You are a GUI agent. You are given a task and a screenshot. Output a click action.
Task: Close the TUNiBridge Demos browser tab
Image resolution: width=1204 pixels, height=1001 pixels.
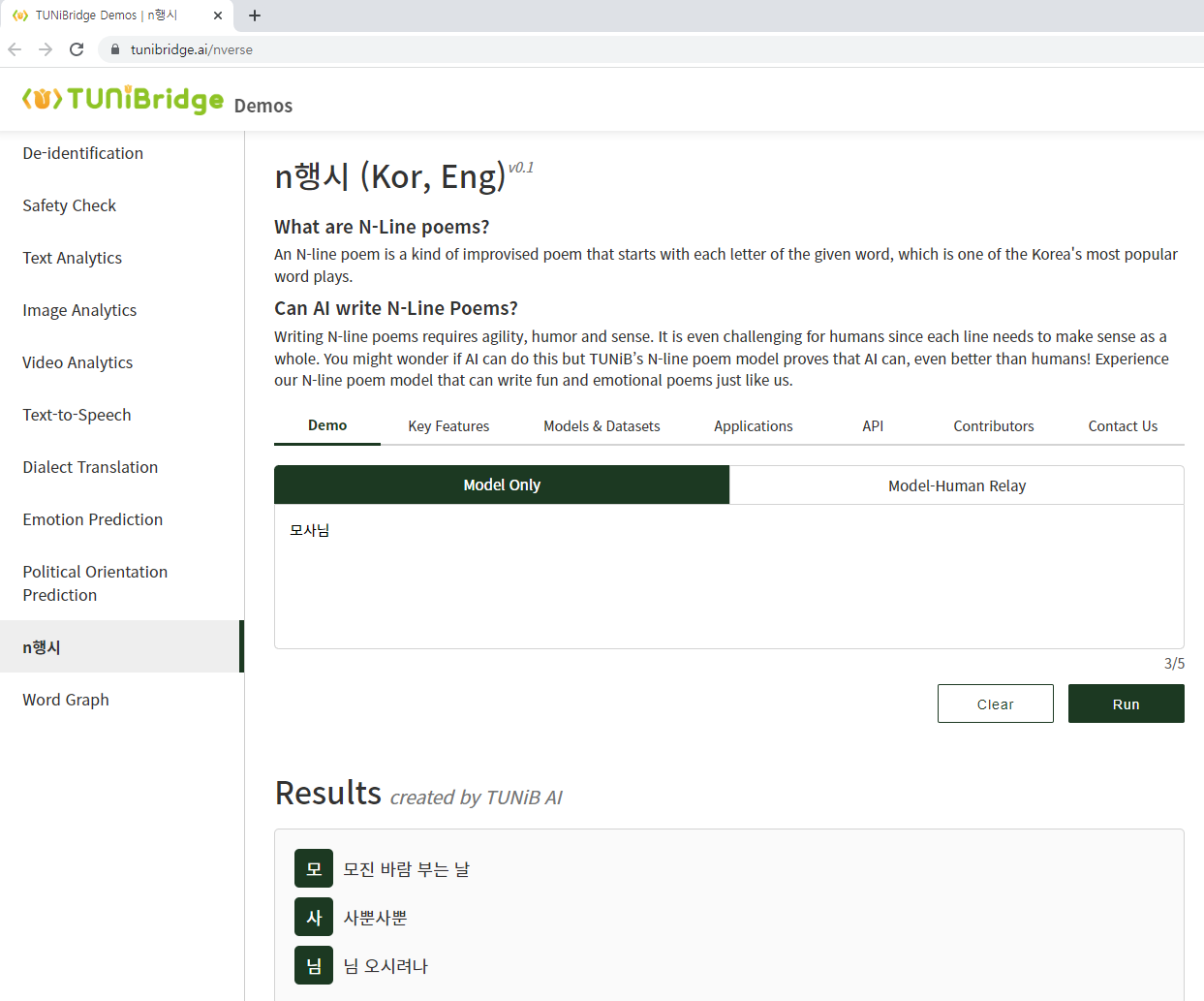coord(217,16)
